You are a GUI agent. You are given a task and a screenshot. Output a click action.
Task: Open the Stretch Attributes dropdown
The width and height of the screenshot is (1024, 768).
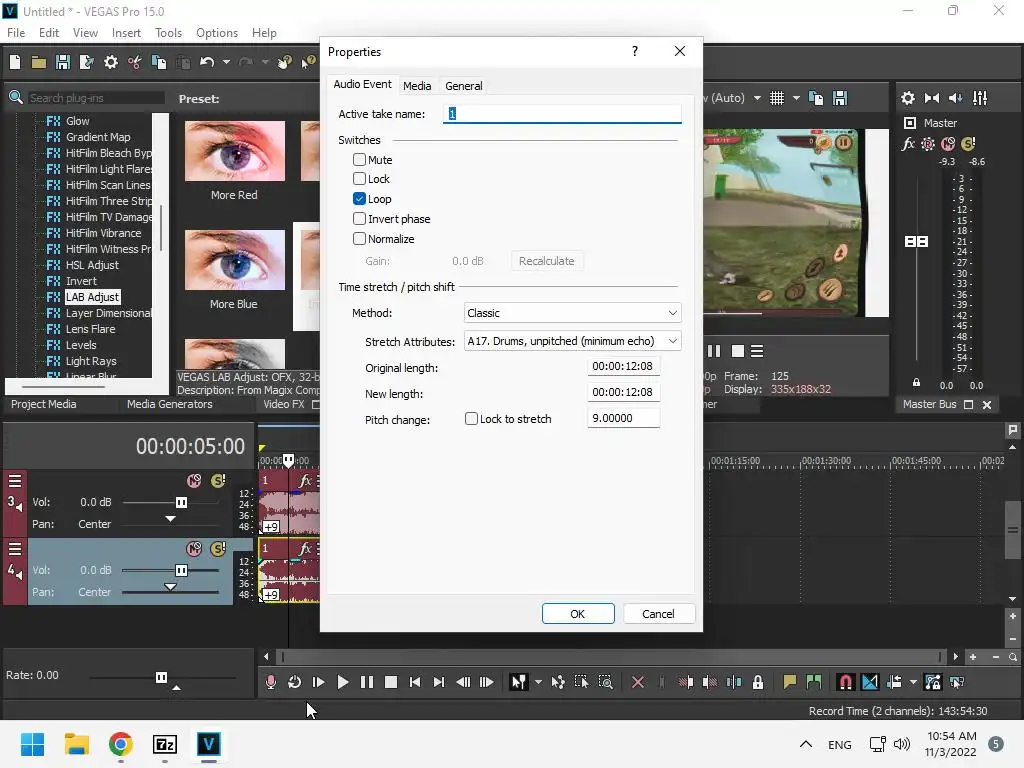click(x=572, y=341)
